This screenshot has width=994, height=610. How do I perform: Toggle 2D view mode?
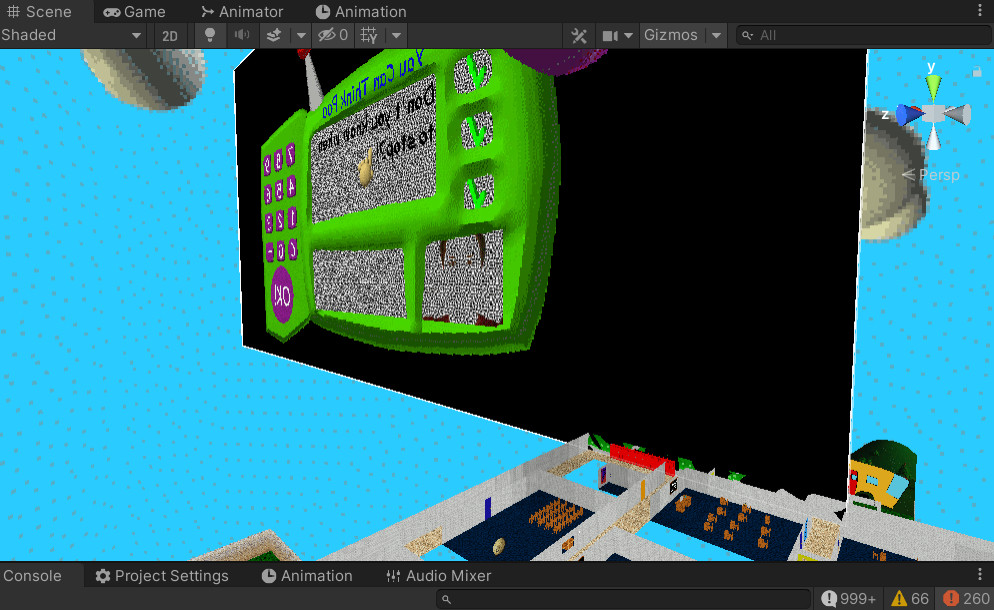[170, 36]
